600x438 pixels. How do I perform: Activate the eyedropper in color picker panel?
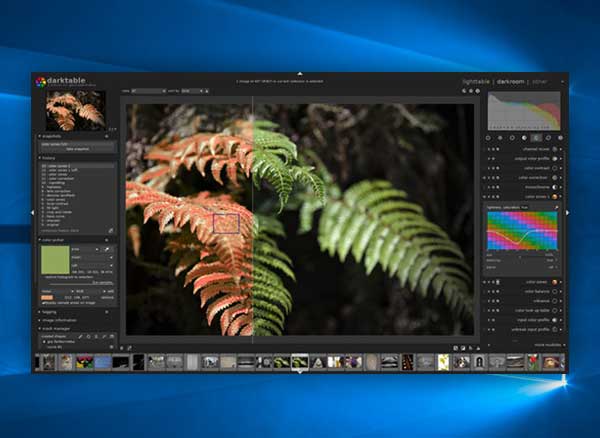point(108,249)
